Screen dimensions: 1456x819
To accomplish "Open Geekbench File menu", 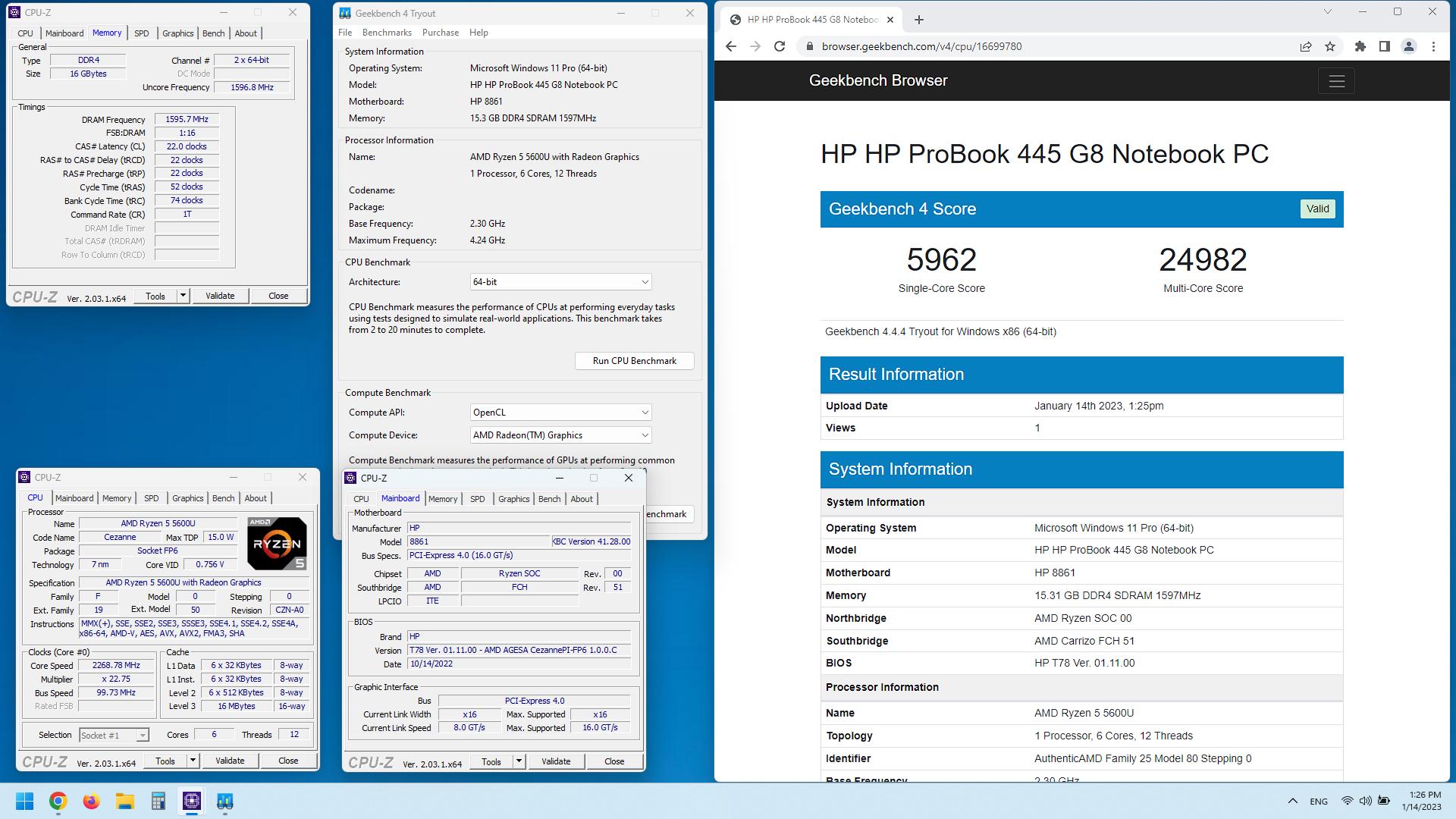I will (x=345, y=33).
